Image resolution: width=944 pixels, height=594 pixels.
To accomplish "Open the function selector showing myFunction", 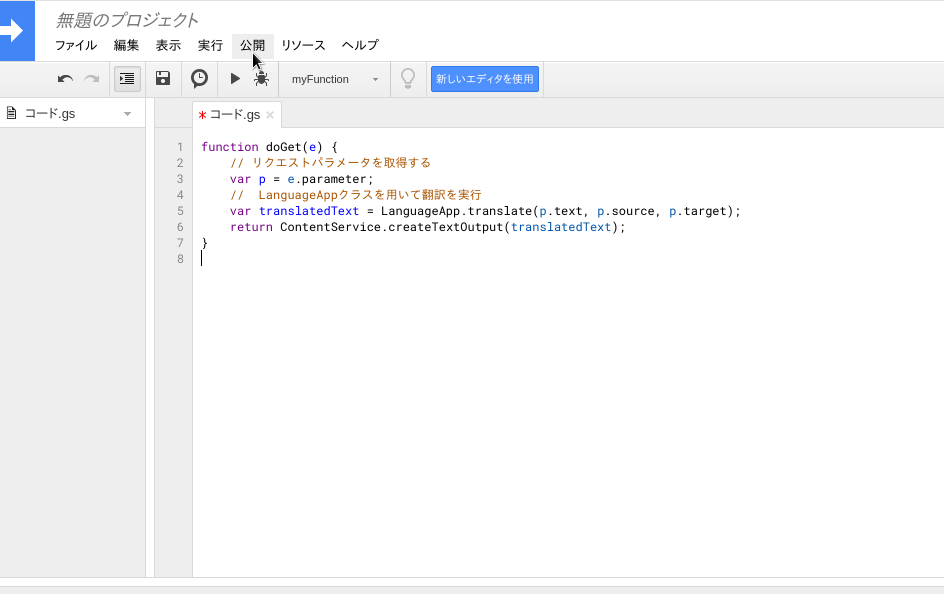I will coord(334,78).
